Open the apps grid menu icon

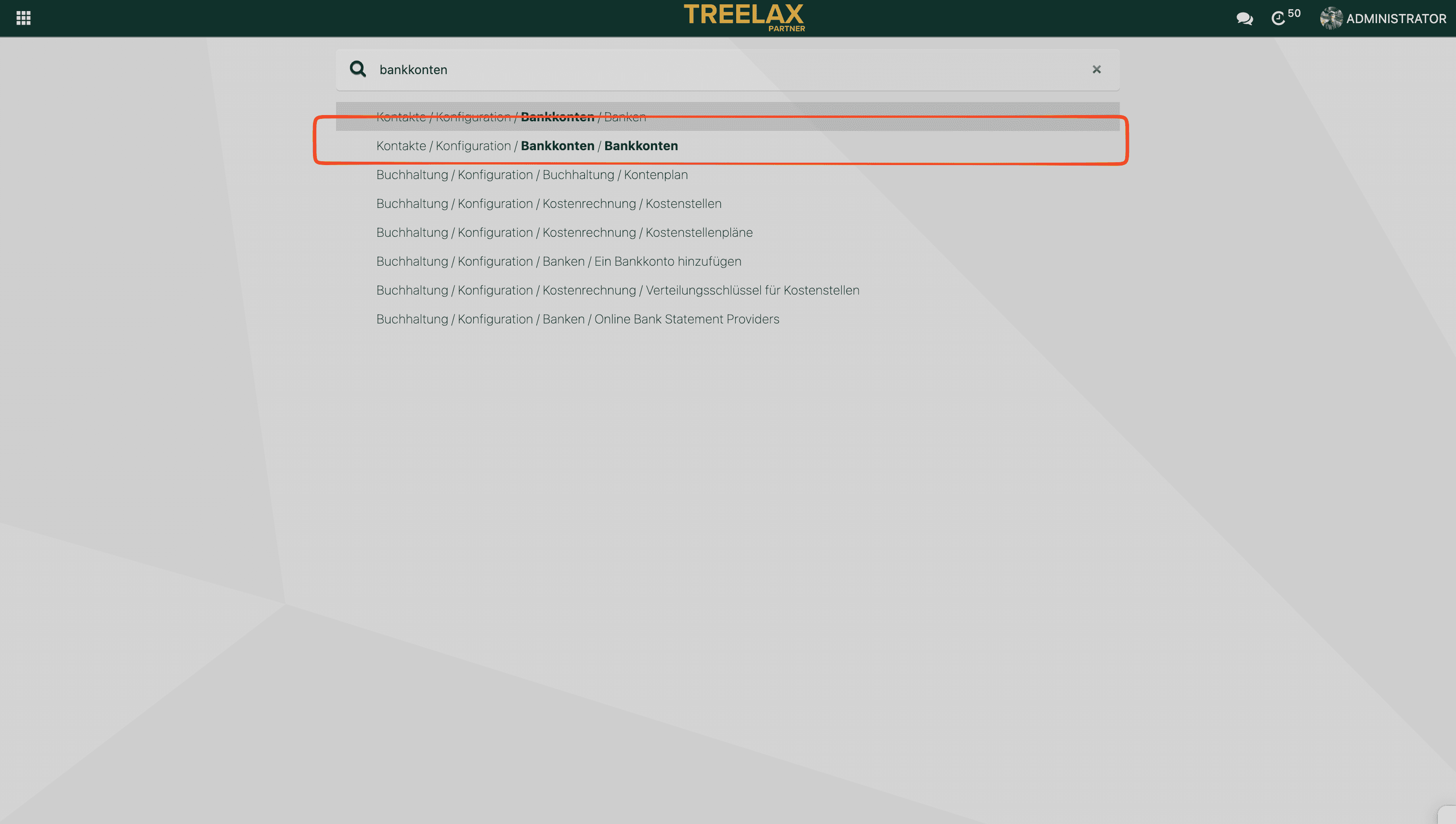23,18
